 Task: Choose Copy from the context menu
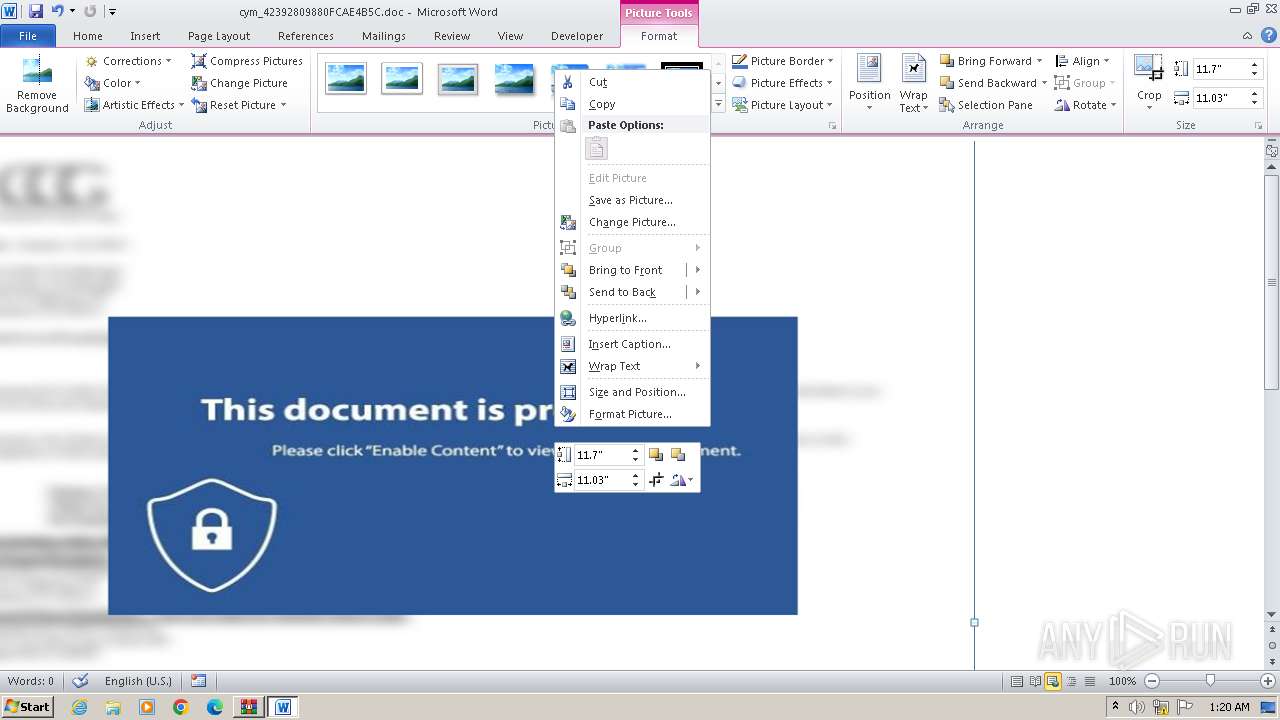pos(632,104)
